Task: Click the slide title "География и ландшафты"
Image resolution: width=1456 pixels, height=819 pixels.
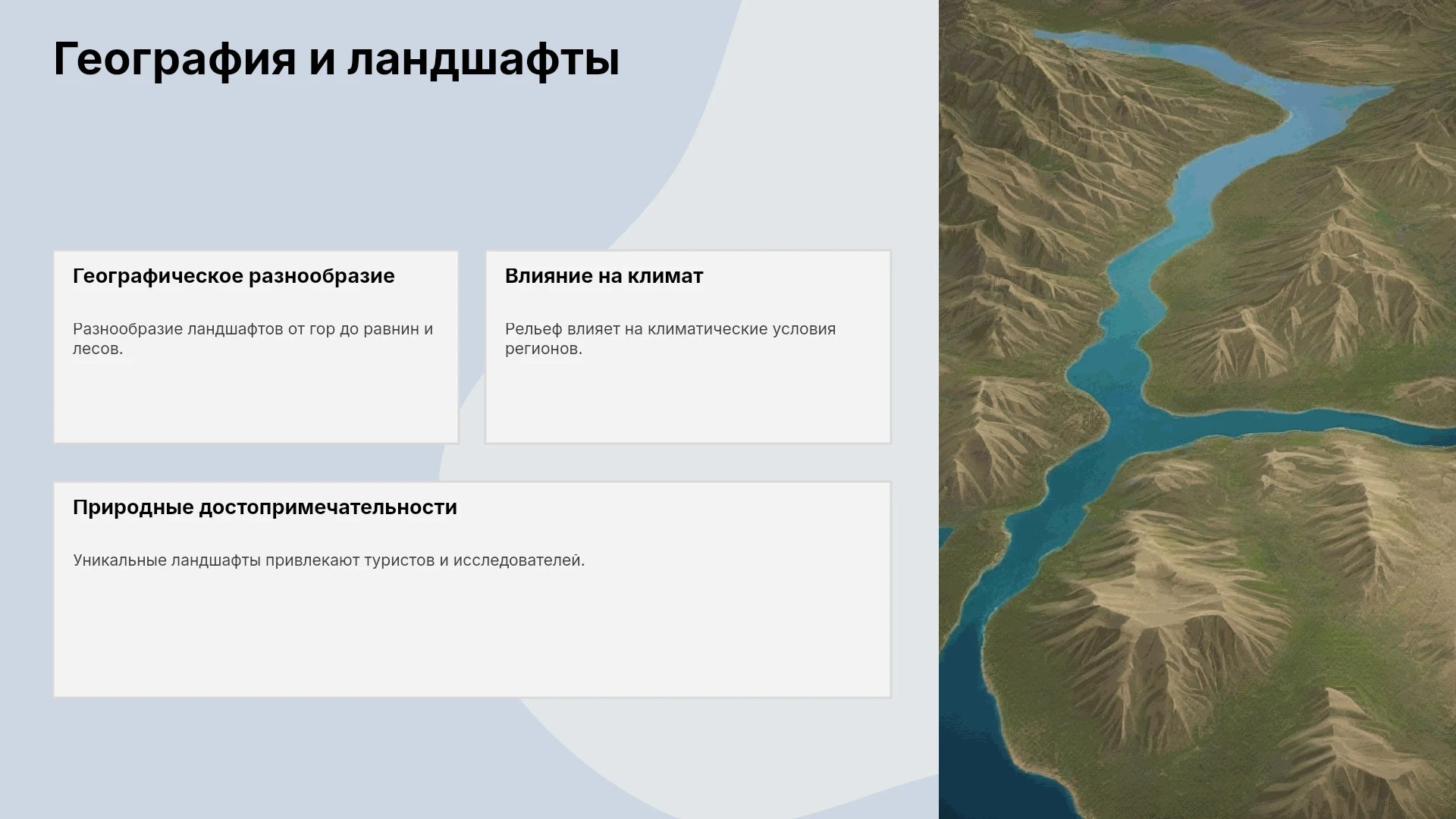Action: click(336, 59)
